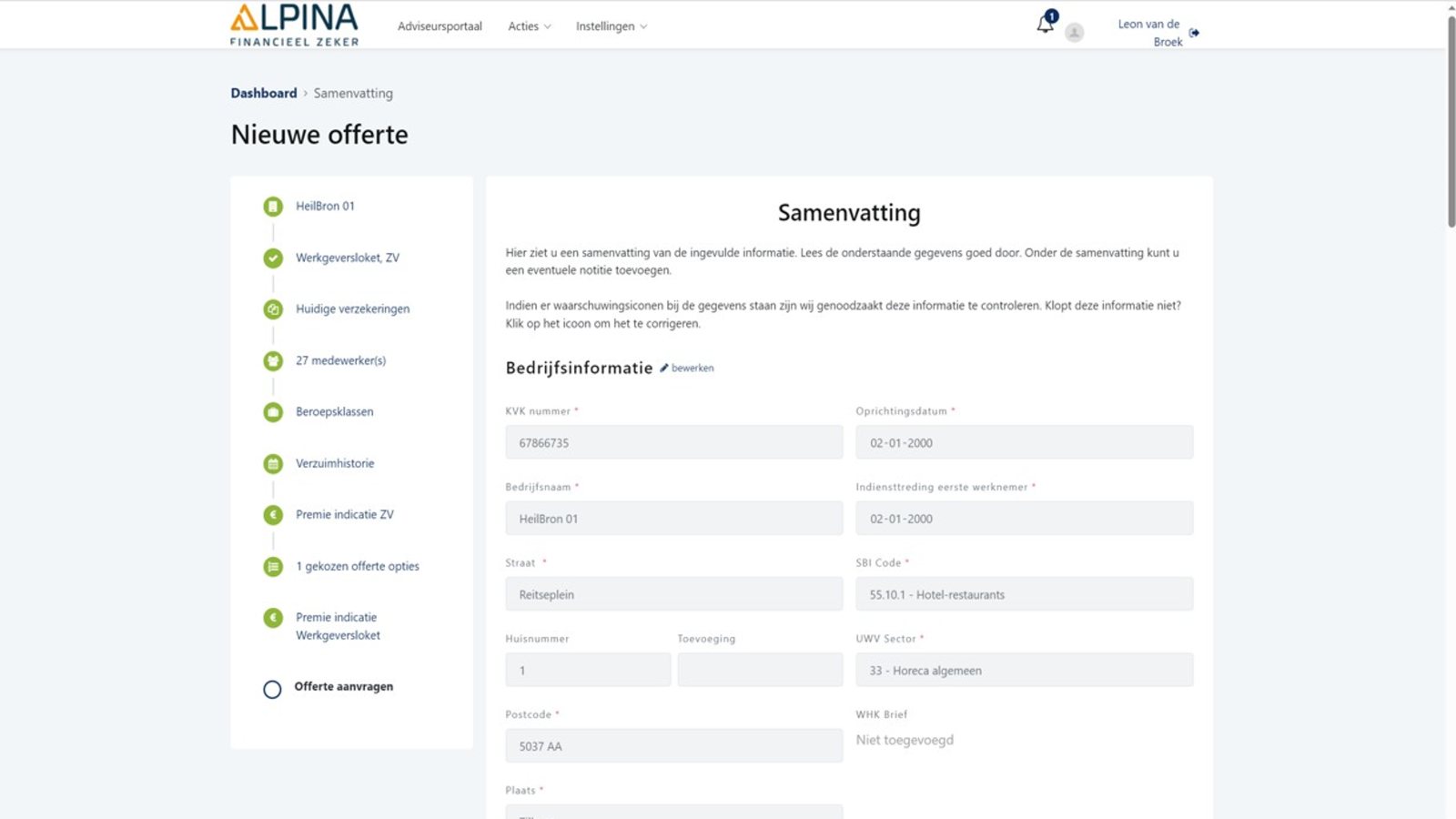This screenshot has height=819, width=1456.
Task: Go to the Werkgeversloket, ZV step
Action: click(x=347, y=258)
